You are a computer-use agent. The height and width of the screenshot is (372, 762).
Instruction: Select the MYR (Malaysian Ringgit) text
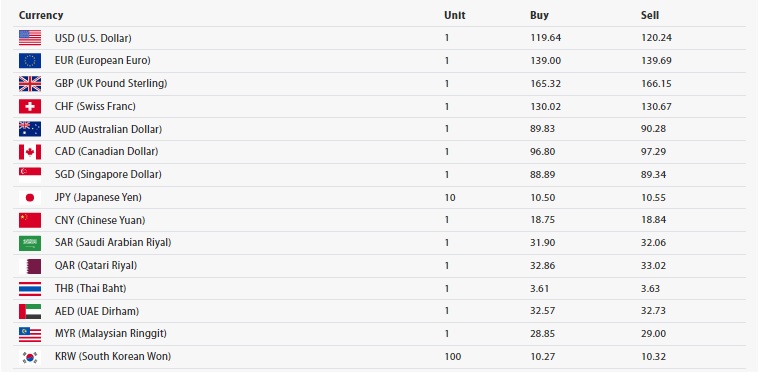pos(110,334)
